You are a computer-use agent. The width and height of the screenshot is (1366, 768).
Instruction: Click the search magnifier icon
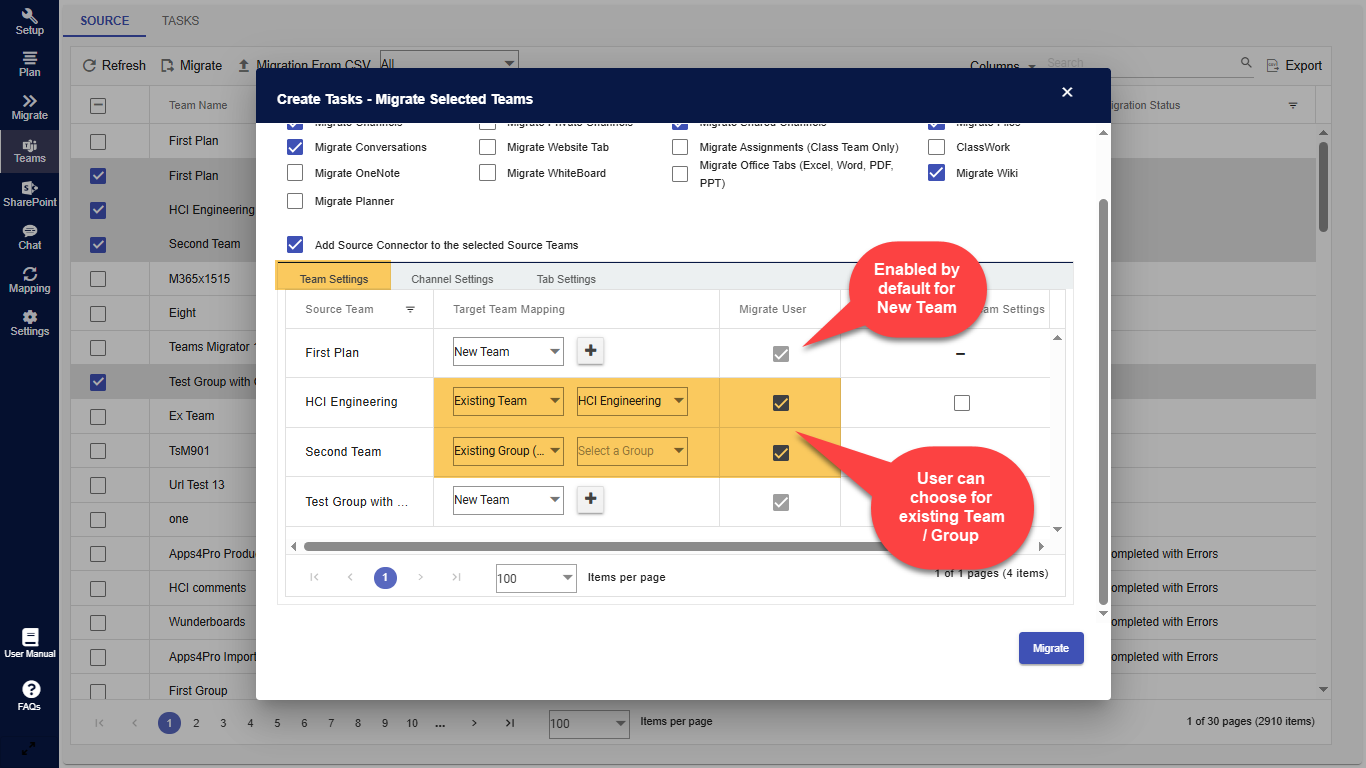click(1246, 63)
